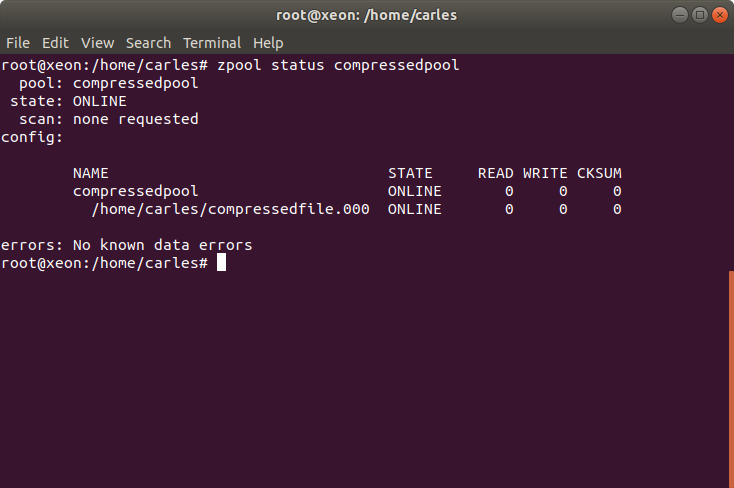Screen dimensions: 734x488
Task: Open the Search menu
Action: click(148, 43)
